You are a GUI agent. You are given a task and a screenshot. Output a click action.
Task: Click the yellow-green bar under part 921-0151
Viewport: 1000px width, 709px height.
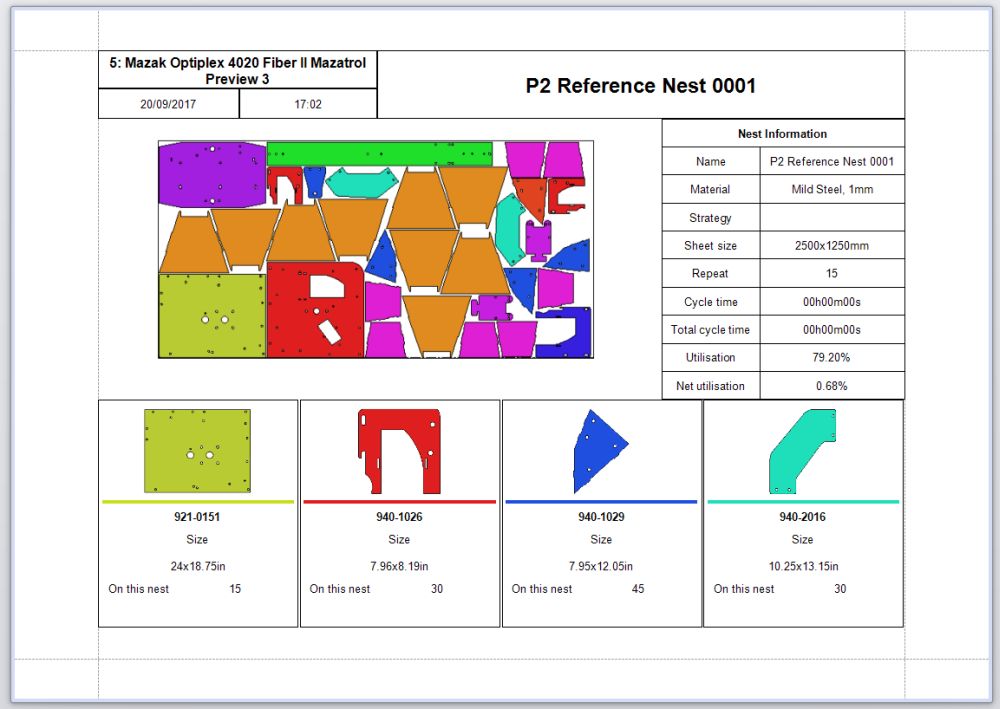tap(198, 501)
